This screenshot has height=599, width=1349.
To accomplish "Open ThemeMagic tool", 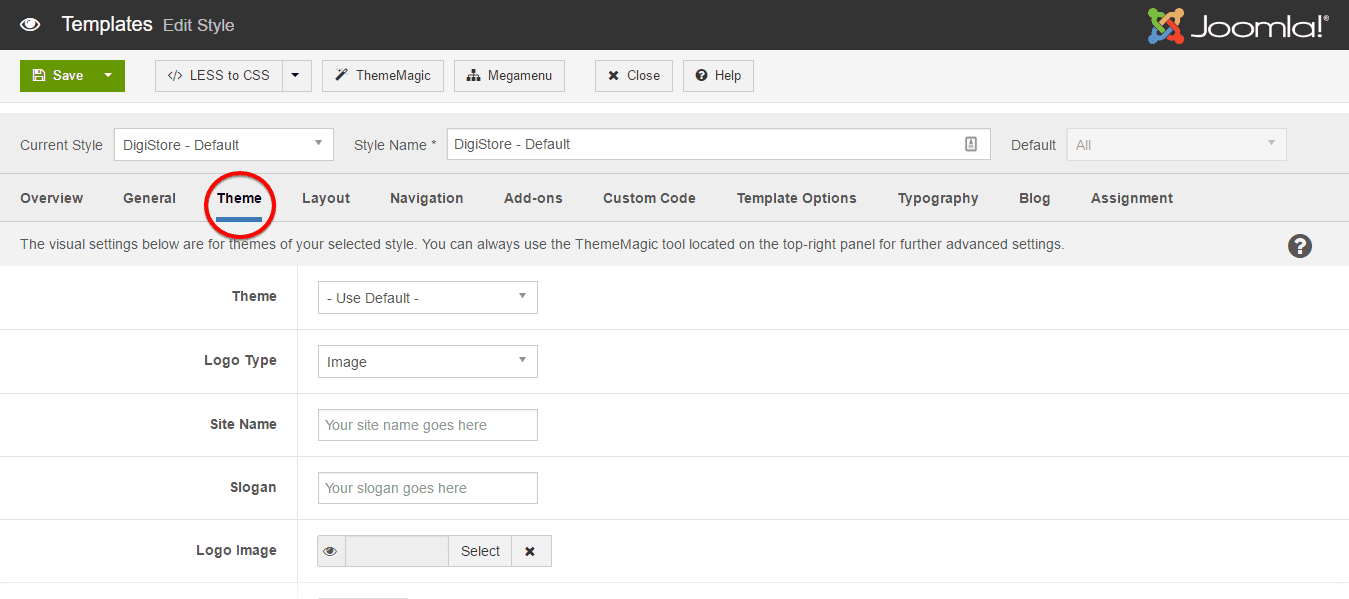I will (382, 76).
